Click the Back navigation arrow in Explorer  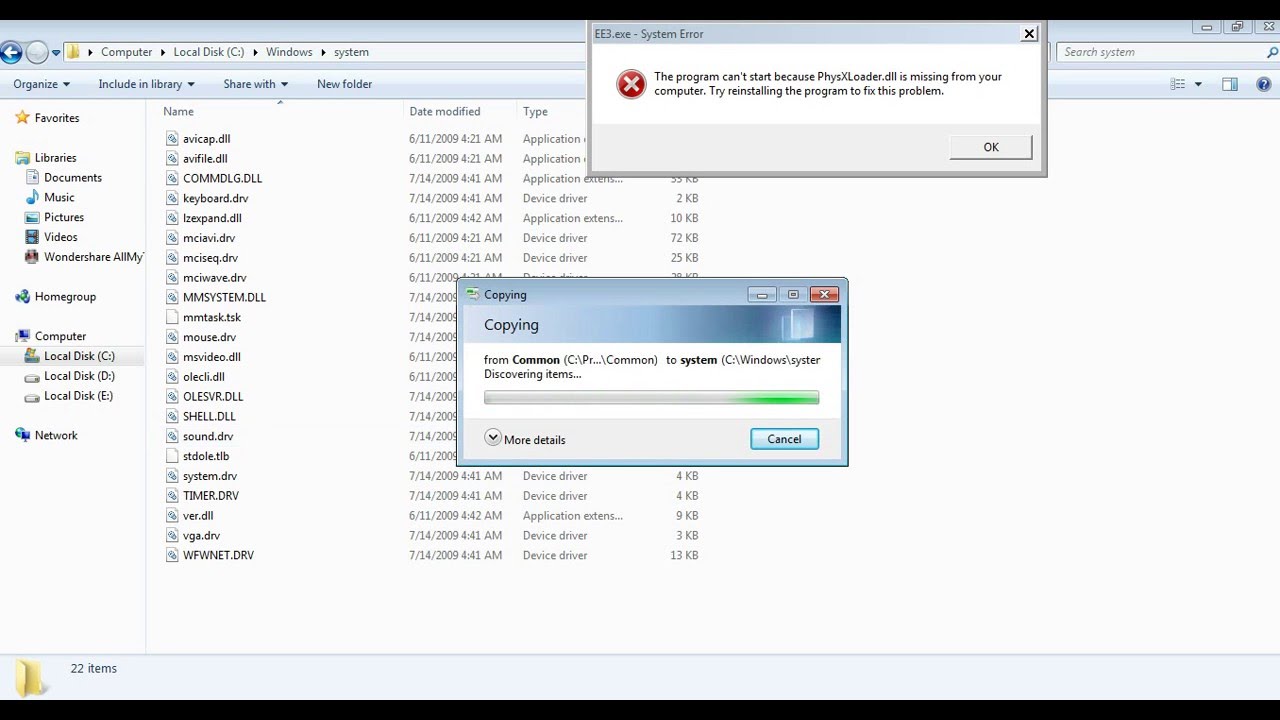pyautogui.click(x=11, y=52)
